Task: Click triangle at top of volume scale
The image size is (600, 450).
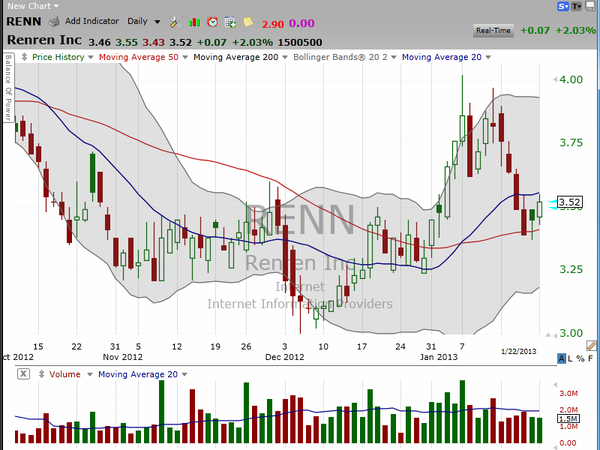Action: pyautogui.click(x=555, y=385)
